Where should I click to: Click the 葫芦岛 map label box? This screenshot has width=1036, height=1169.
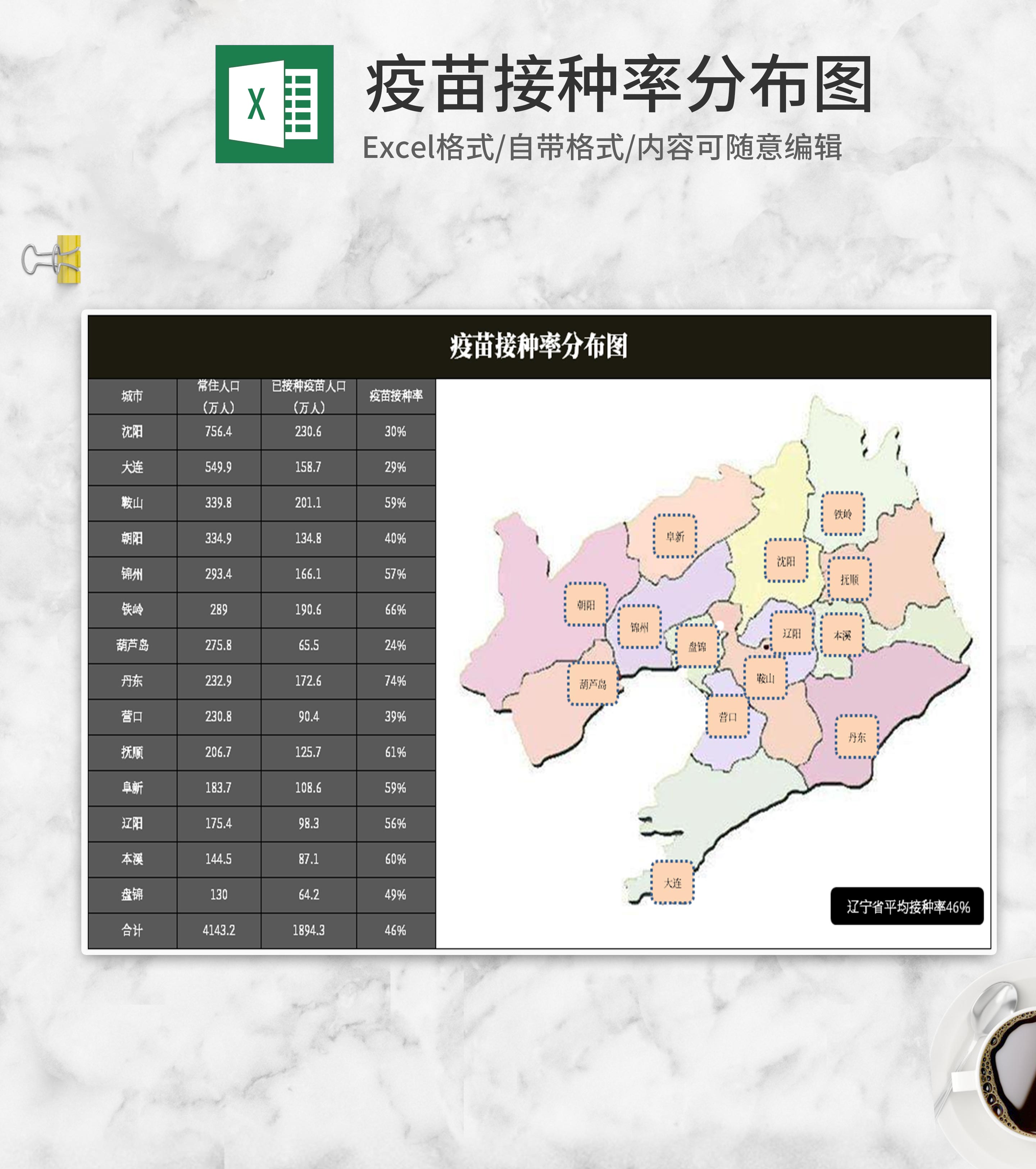(x=593, y=683)
